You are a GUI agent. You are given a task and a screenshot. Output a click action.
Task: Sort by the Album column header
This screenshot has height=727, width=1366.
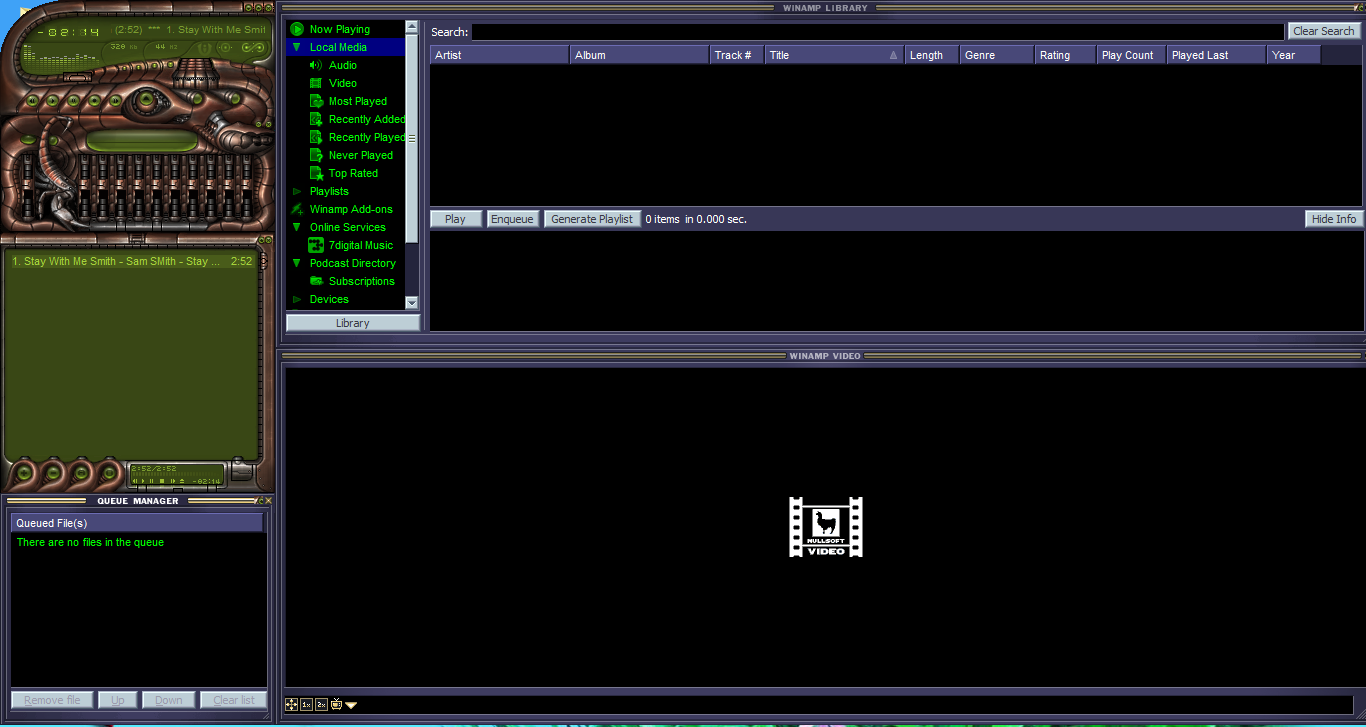tap(640, 55)
